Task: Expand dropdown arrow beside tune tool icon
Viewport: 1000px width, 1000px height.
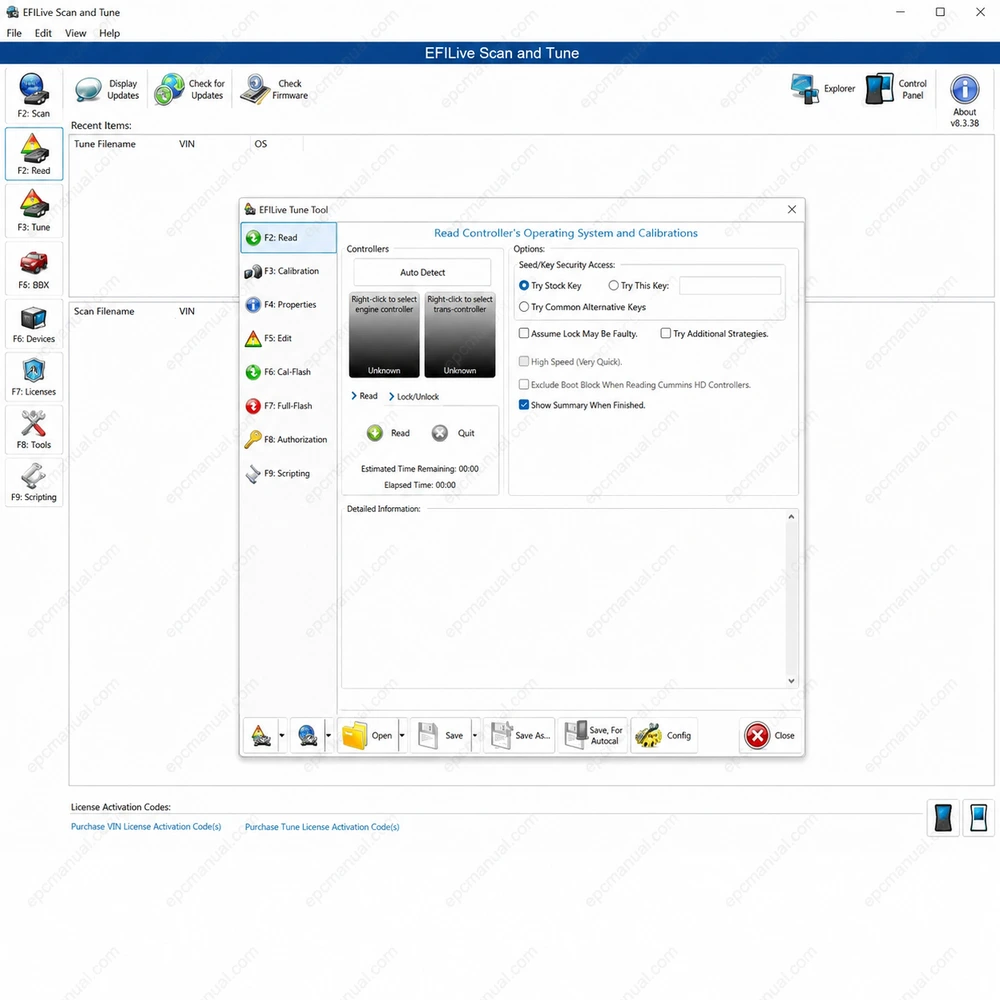Action: 282,735
